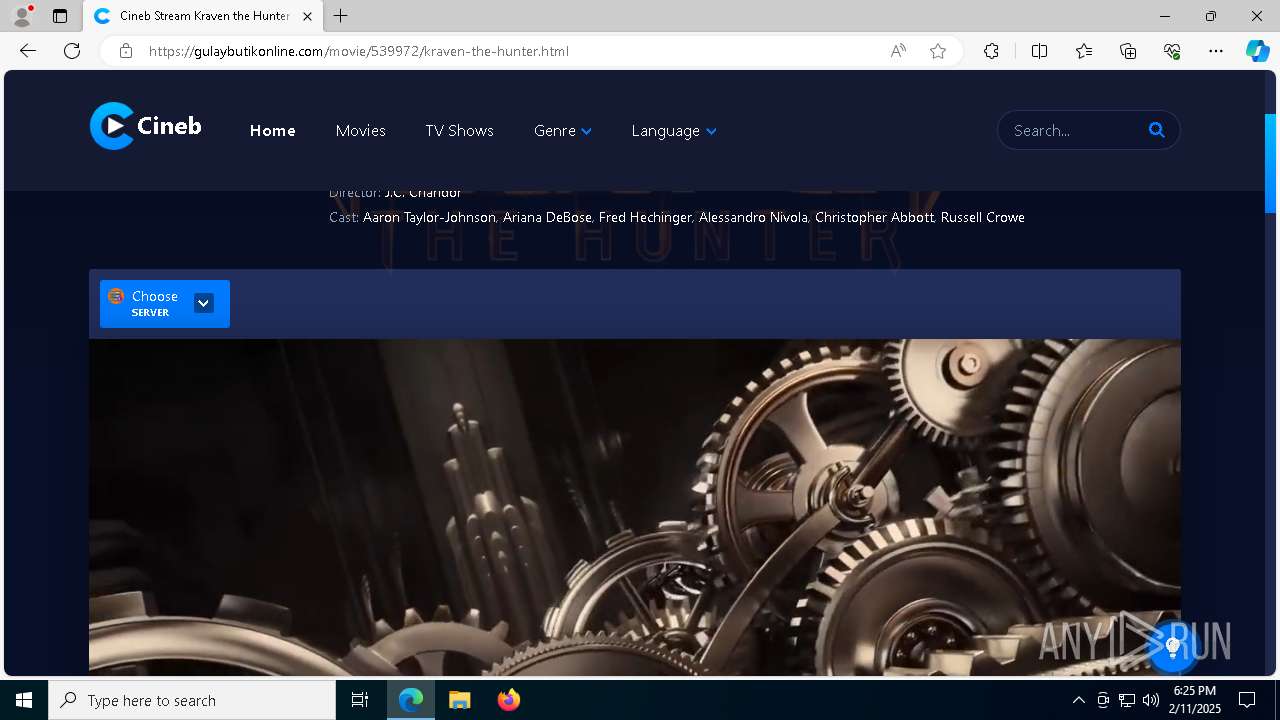Open a new browser tab

tap(341, 16)
